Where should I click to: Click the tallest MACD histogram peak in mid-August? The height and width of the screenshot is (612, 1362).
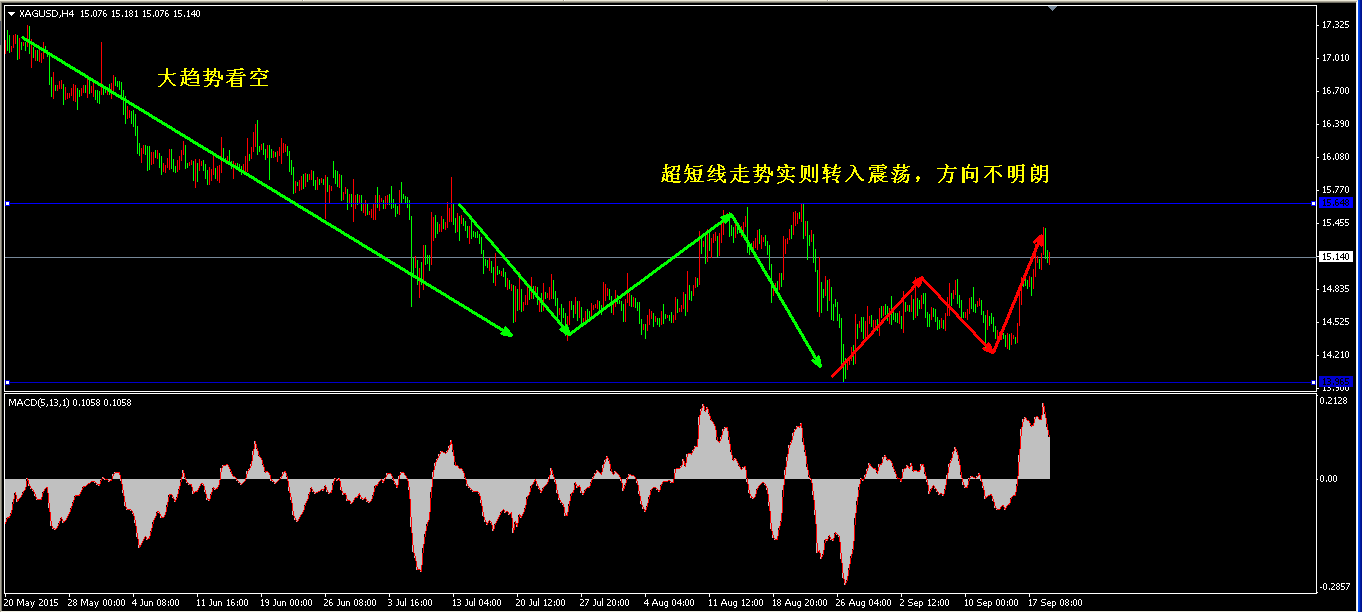[x=704, y=407]
